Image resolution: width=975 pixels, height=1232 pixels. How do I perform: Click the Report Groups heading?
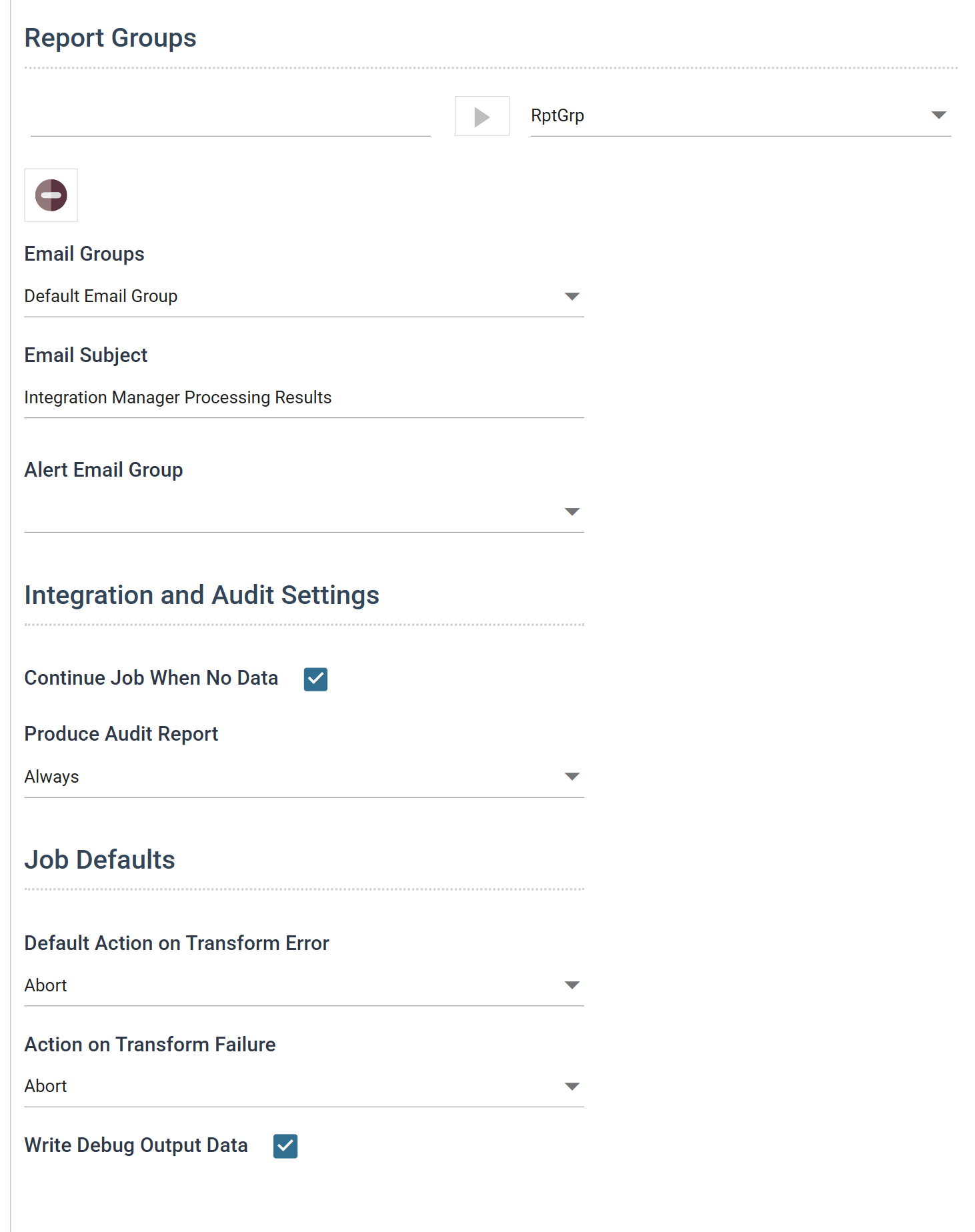111,38
